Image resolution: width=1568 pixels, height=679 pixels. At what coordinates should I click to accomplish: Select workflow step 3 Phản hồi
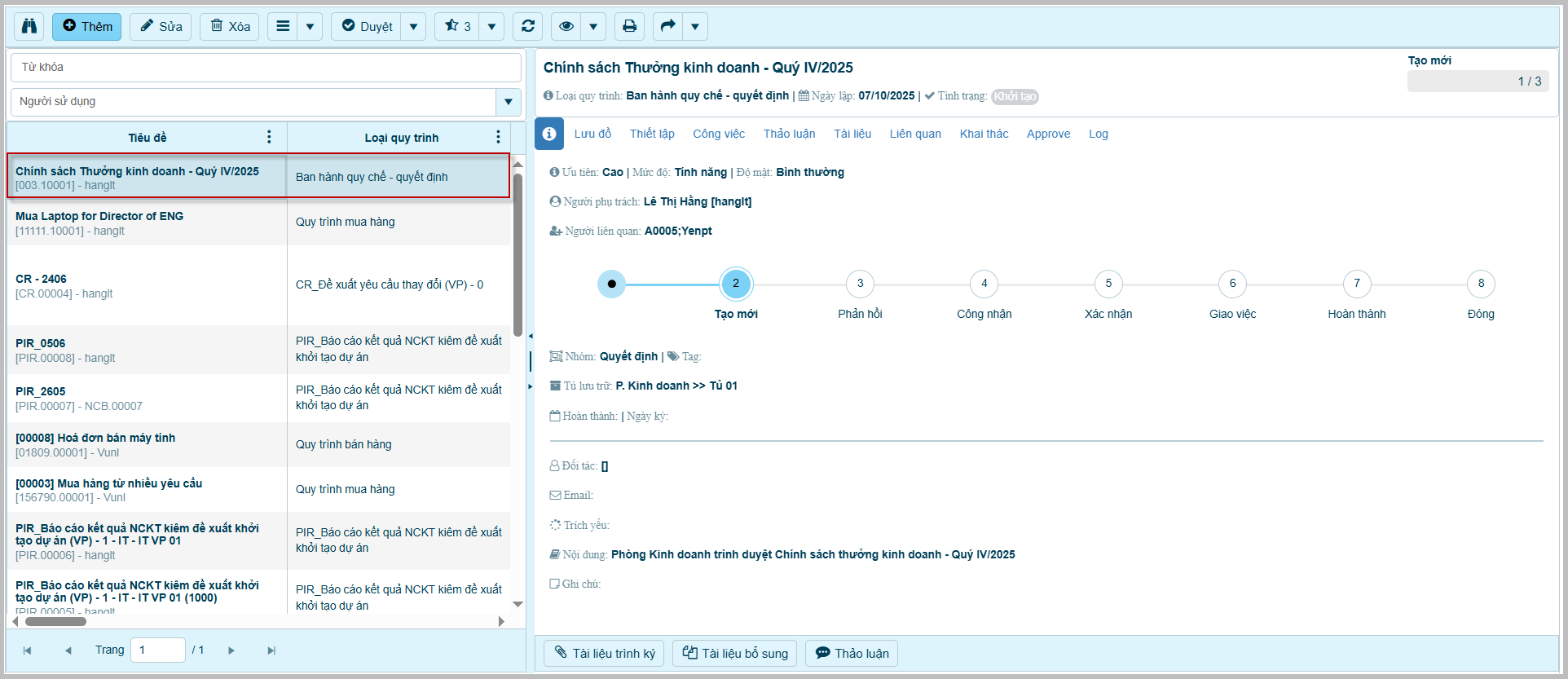(x=860, y=284)
